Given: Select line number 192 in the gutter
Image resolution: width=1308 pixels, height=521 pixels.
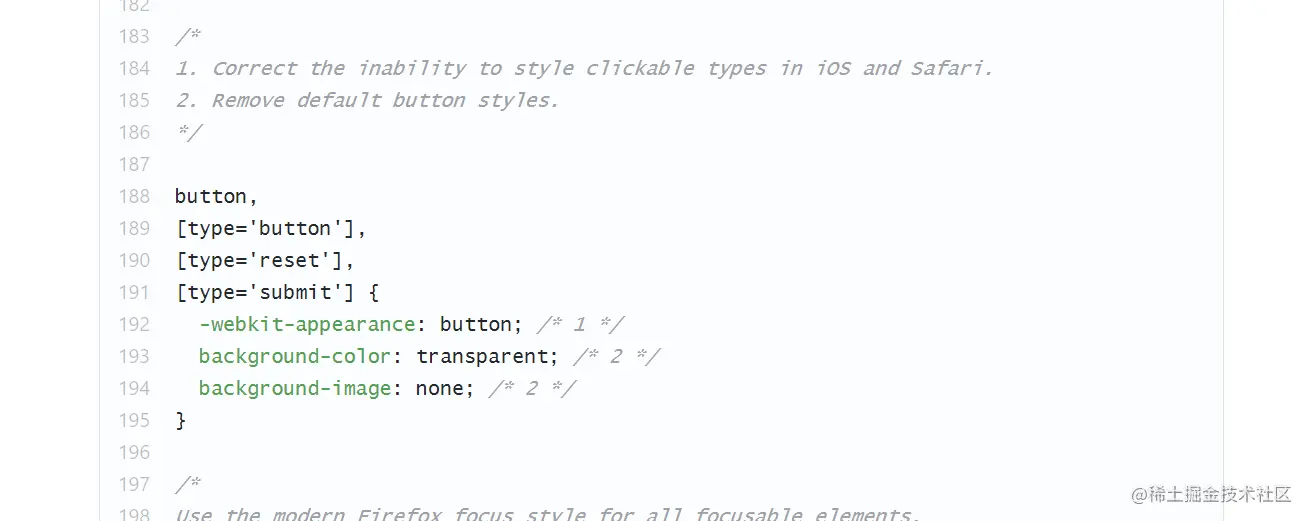Looking at the screenshot, I should (134, 324).
